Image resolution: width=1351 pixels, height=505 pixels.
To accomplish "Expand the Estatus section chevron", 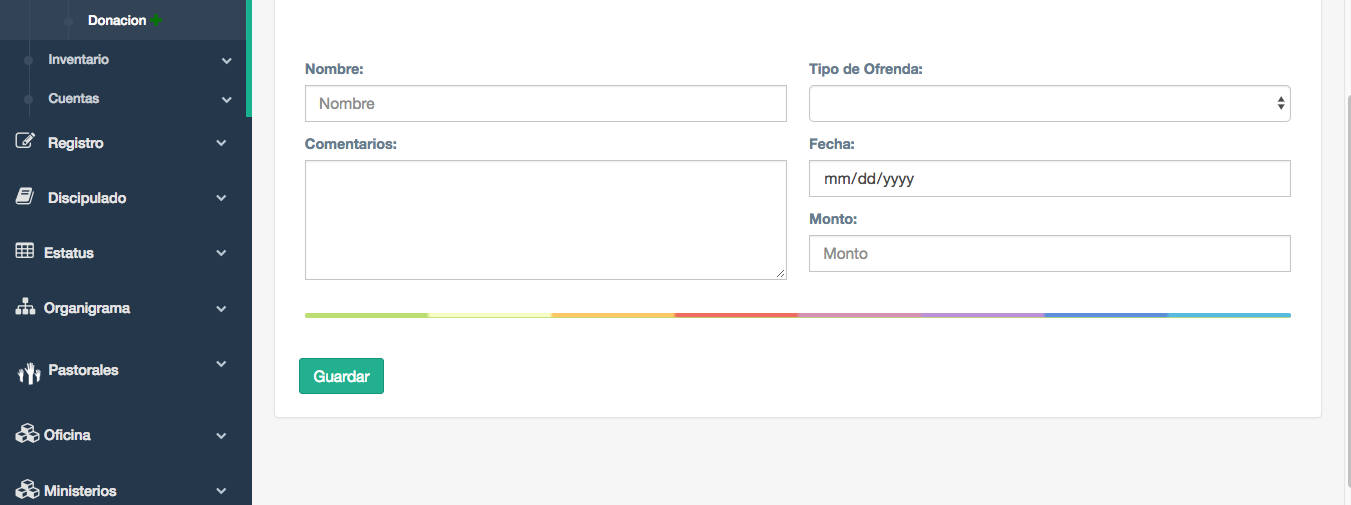I will tap(222, 253).
